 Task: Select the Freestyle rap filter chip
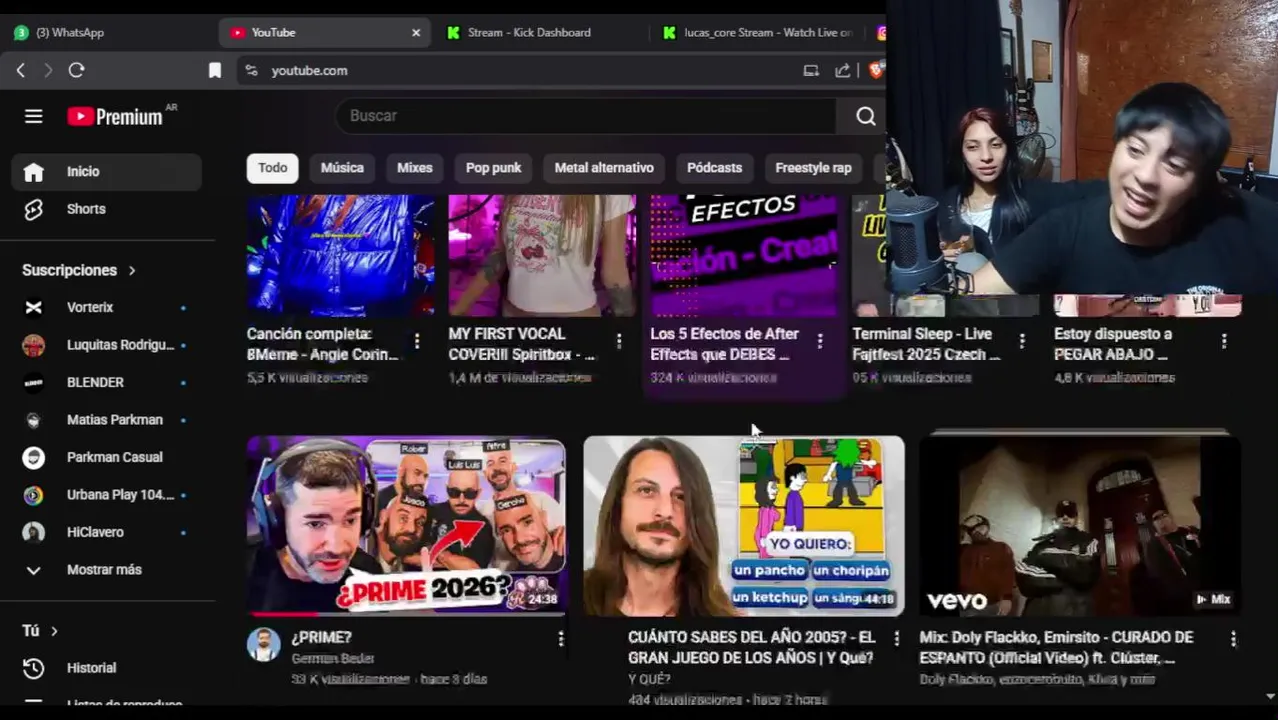pyautogui.click(x=813, y=168)
